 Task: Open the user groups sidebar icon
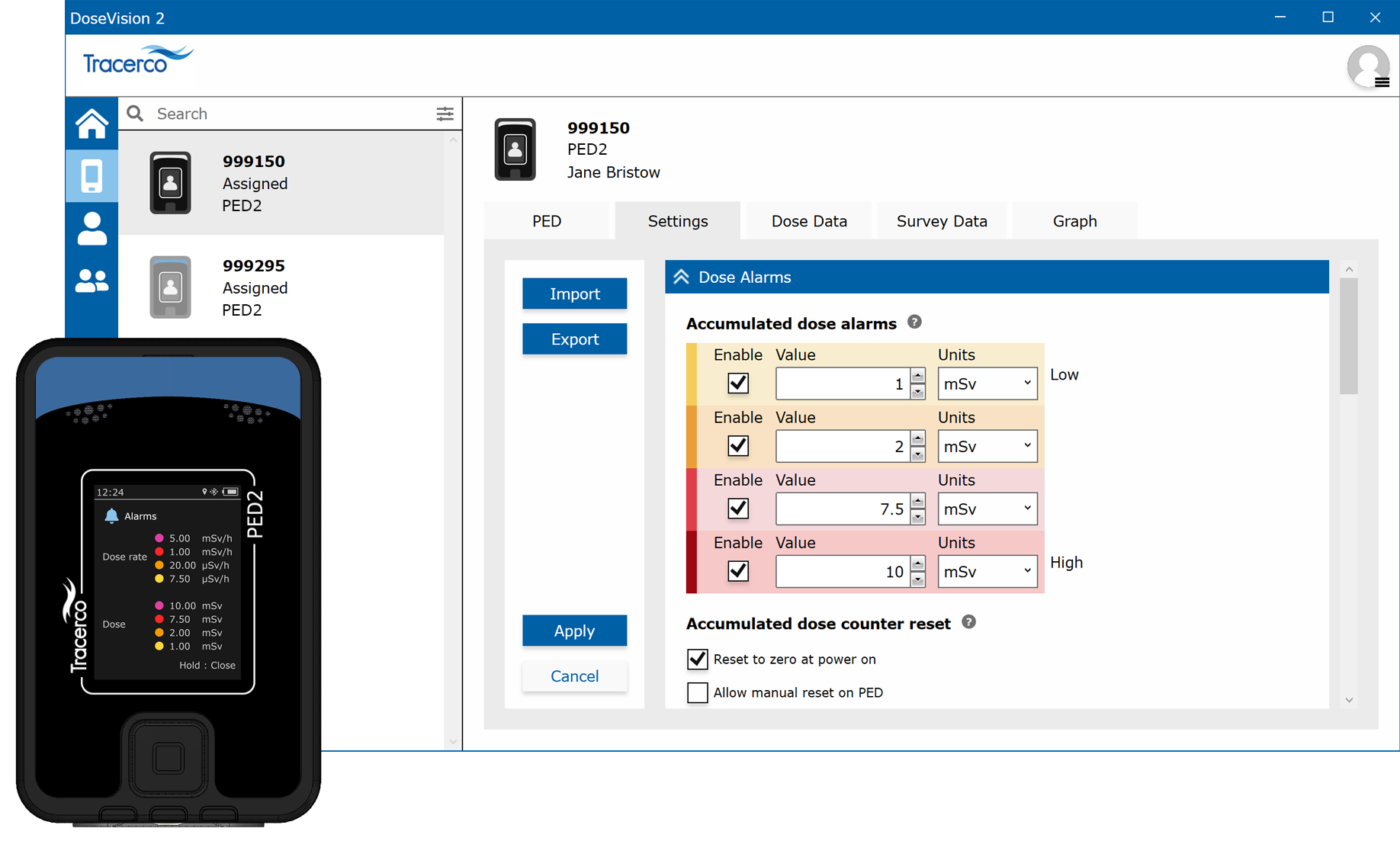click(x=92, y=281)
